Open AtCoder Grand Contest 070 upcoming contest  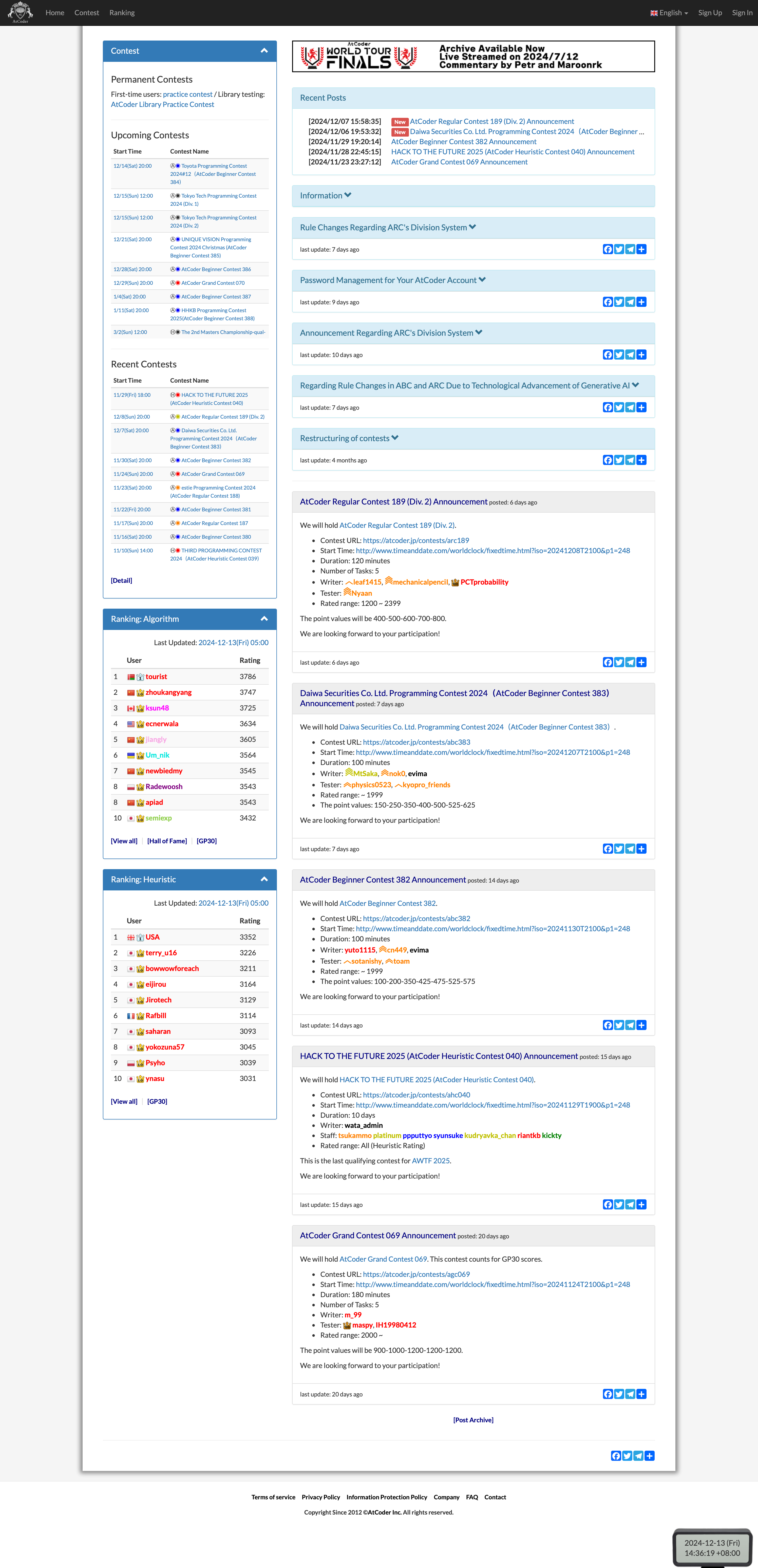(x=213, y=283)
